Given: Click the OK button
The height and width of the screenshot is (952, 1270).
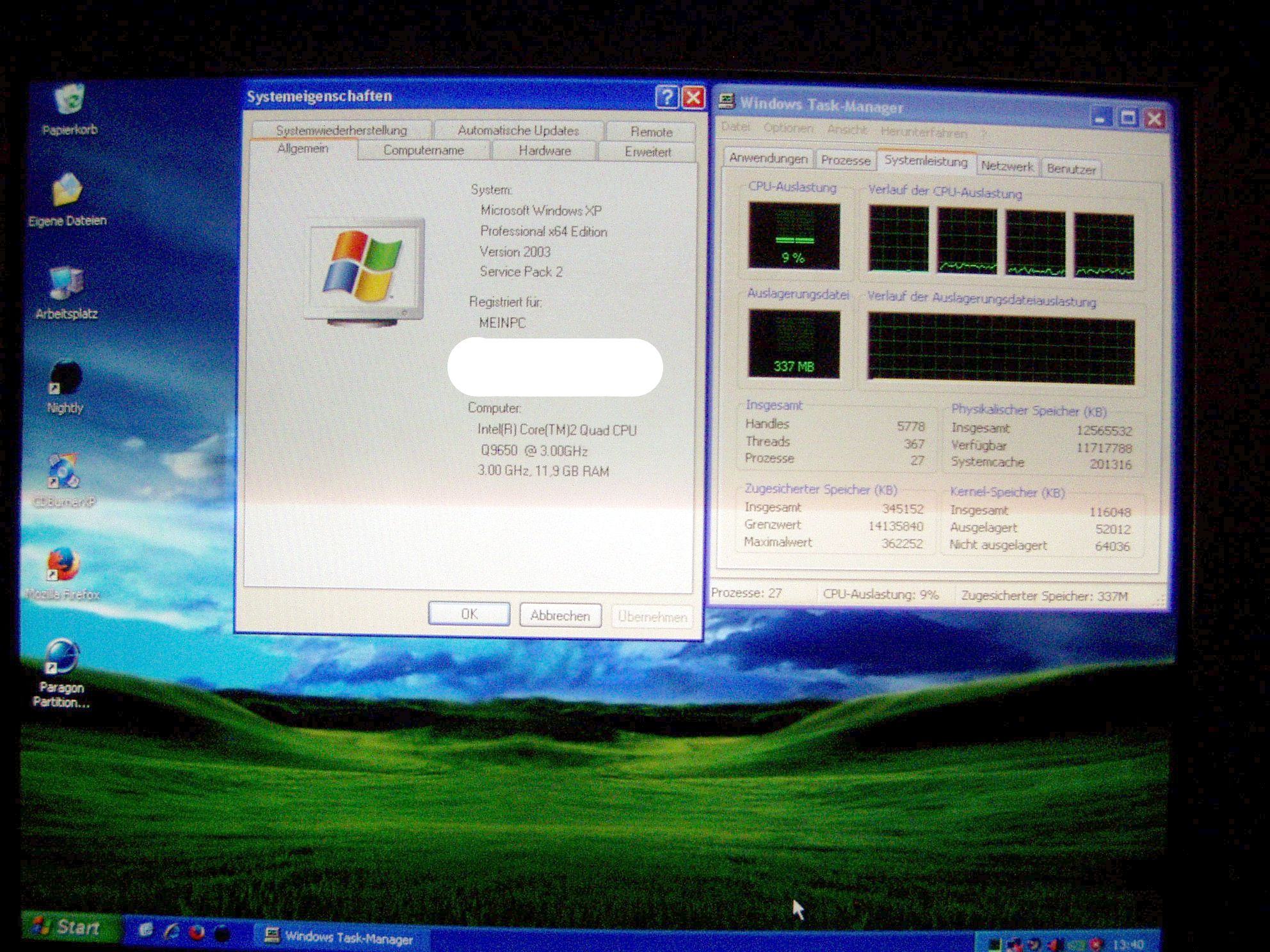Looking at the screenshot, I should click(469, 614).
